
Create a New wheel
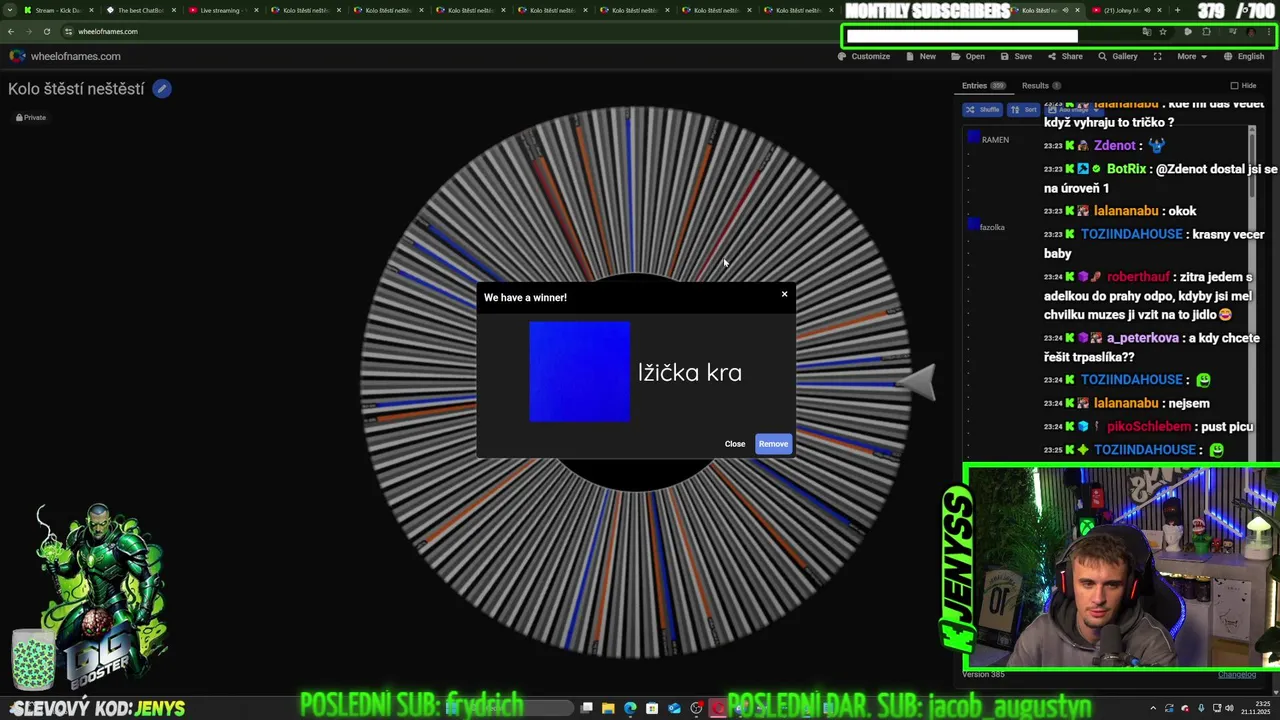click(x=921, y=56)
